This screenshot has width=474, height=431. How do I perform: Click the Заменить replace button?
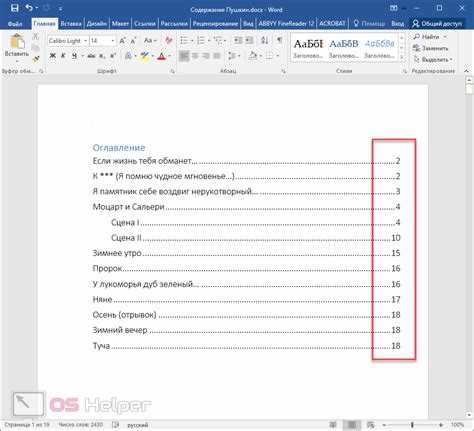point(431,48)
